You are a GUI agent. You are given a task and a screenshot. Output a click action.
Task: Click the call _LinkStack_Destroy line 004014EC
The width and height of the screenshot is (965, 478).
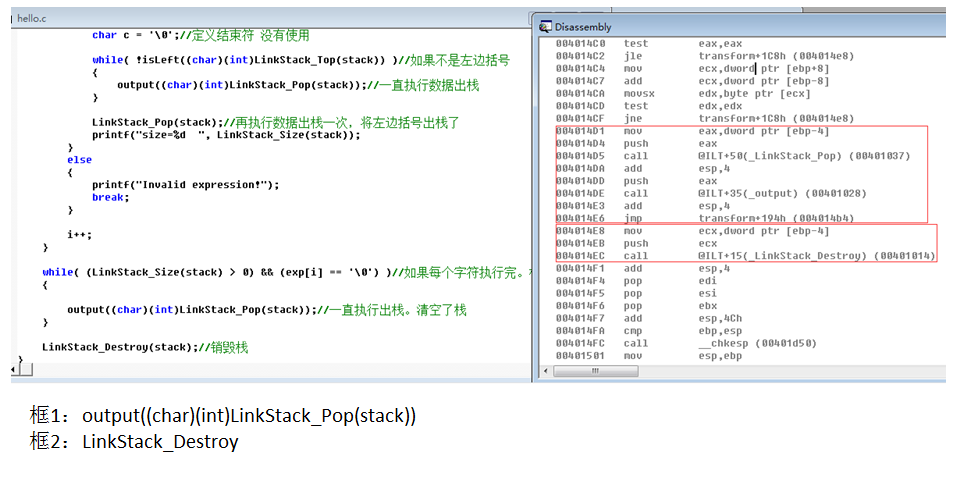(745, 256)
